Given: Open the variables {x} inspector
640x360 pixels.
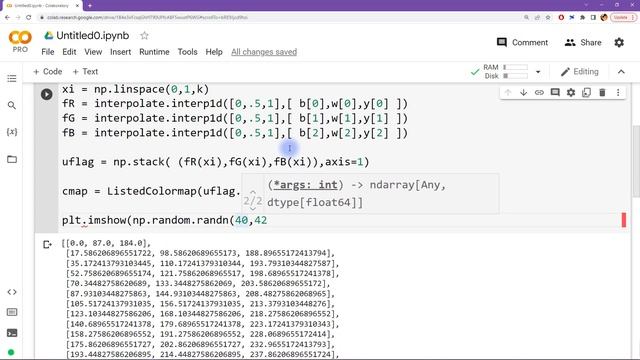Looking at the screenshot, I should tap(12, 132).
